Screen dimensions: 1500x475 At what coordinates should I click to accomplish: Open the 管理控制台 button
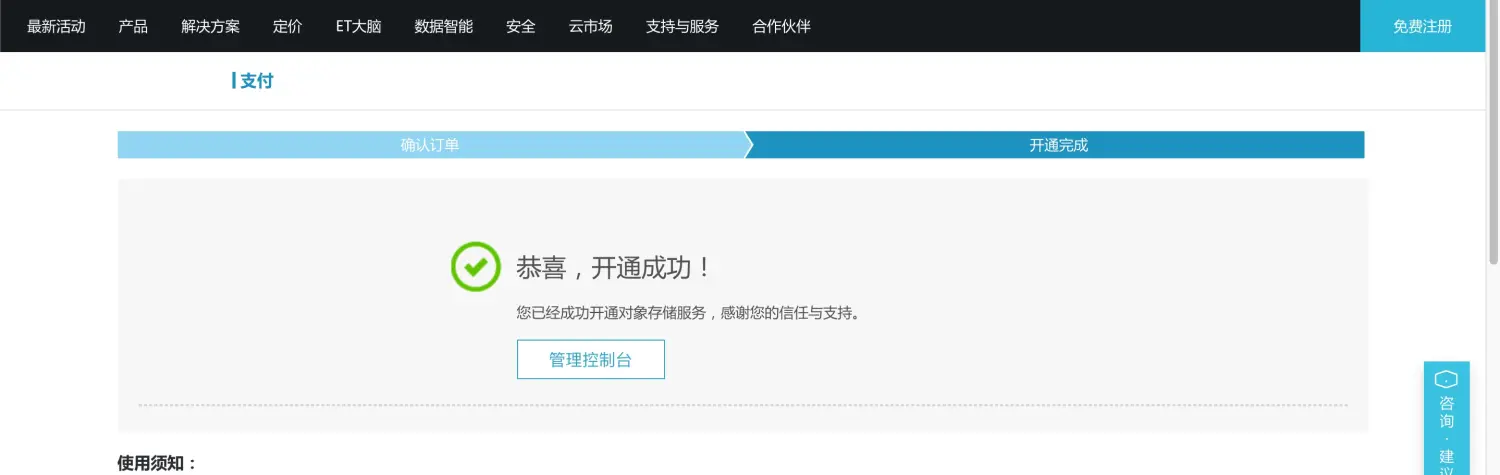point(590,360)
